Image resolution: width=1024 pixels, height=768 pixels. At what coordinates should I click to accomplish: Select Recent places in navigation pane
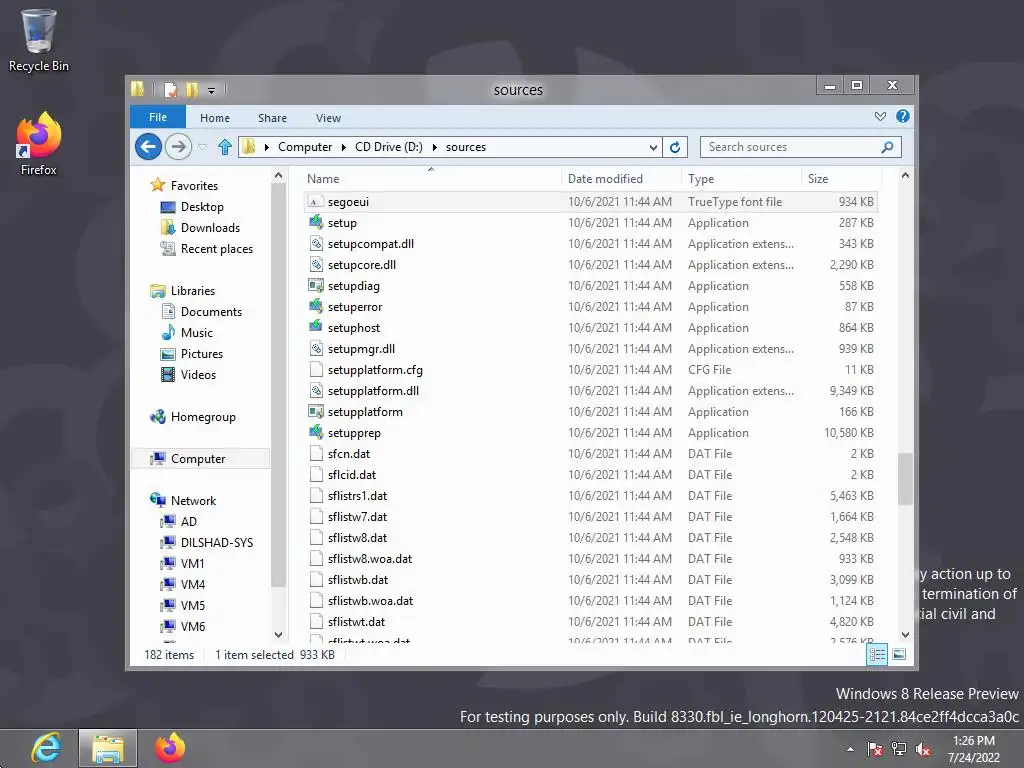216,248
